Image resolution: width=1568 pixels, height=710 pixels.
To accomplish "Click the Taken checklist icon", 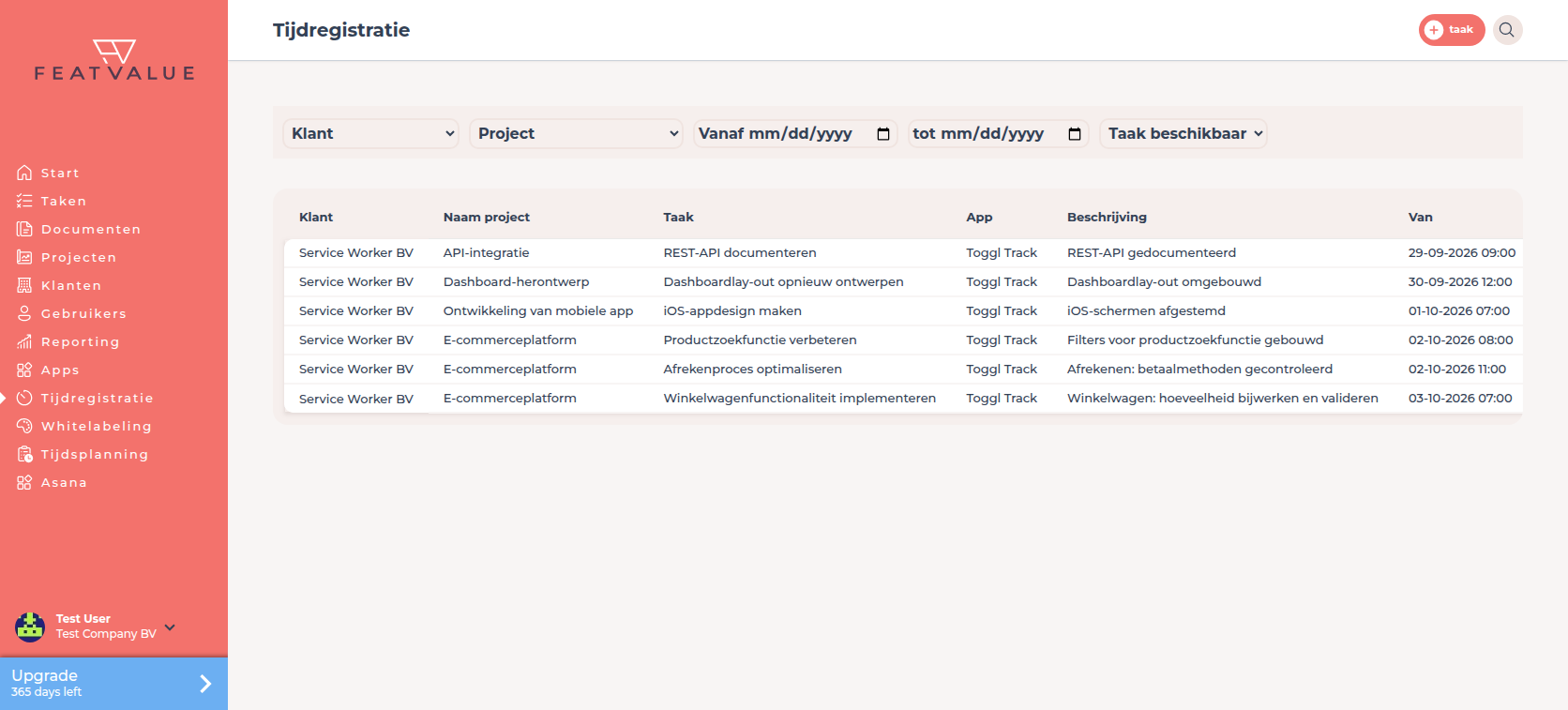I will [x=24, y=201].
